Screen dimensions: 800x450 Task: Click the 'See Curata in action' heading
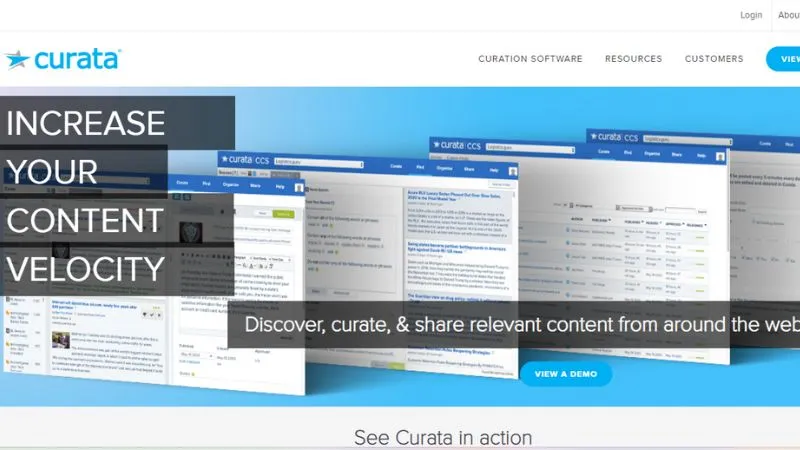click(443, 438)
